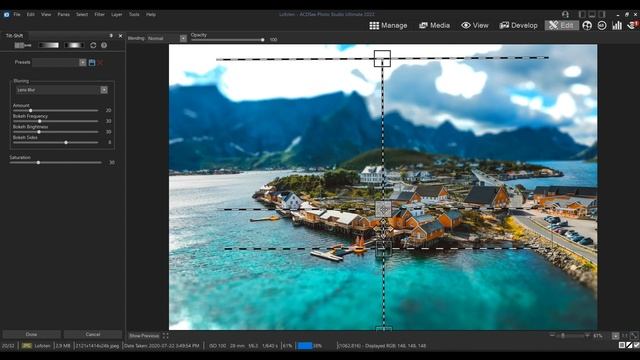
Task: Reset Tilt-Shift settings with circular arrow
Action: coord(93,45)
